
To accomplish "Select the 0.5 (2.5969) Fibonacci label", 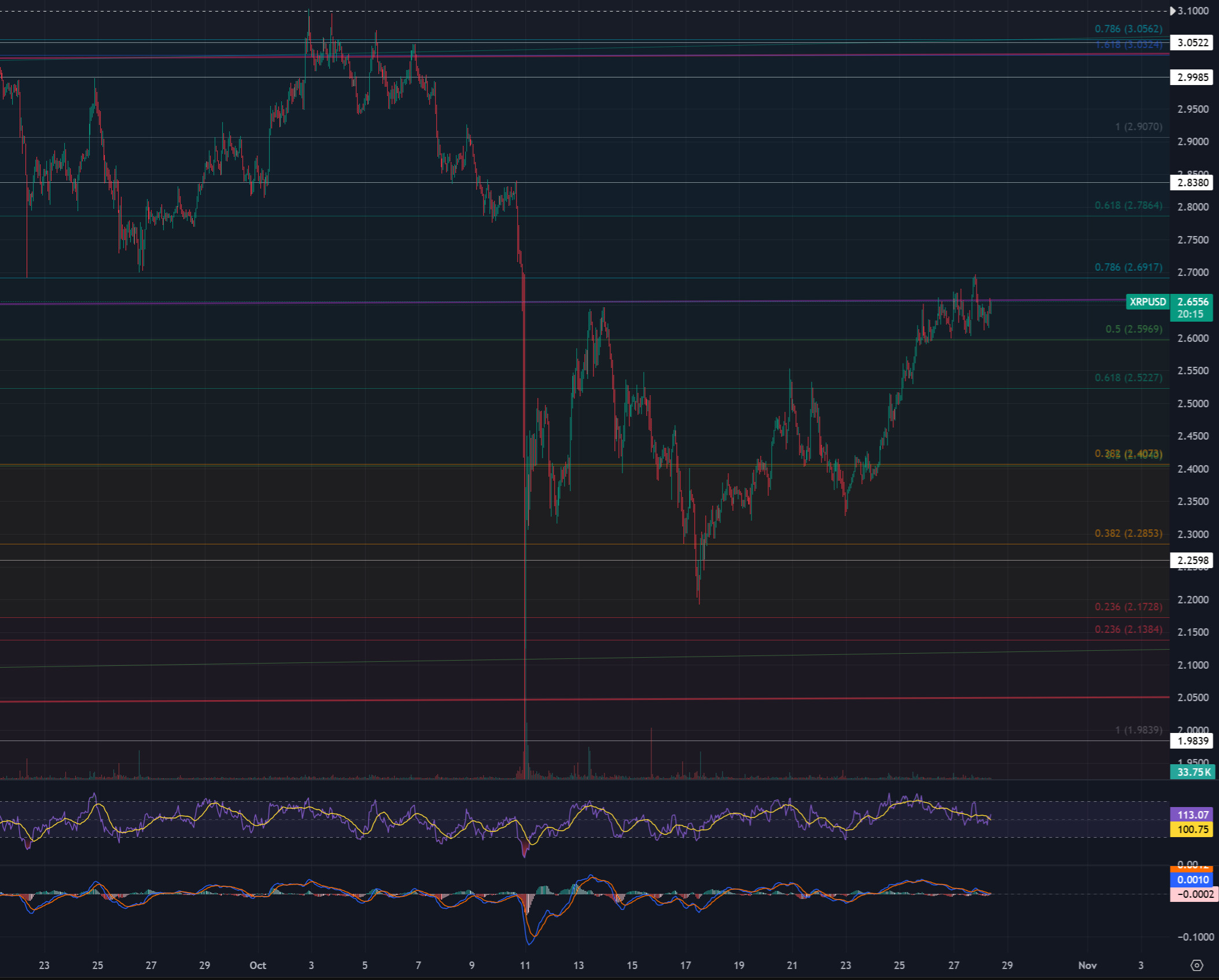I will tap(1133, 329).
